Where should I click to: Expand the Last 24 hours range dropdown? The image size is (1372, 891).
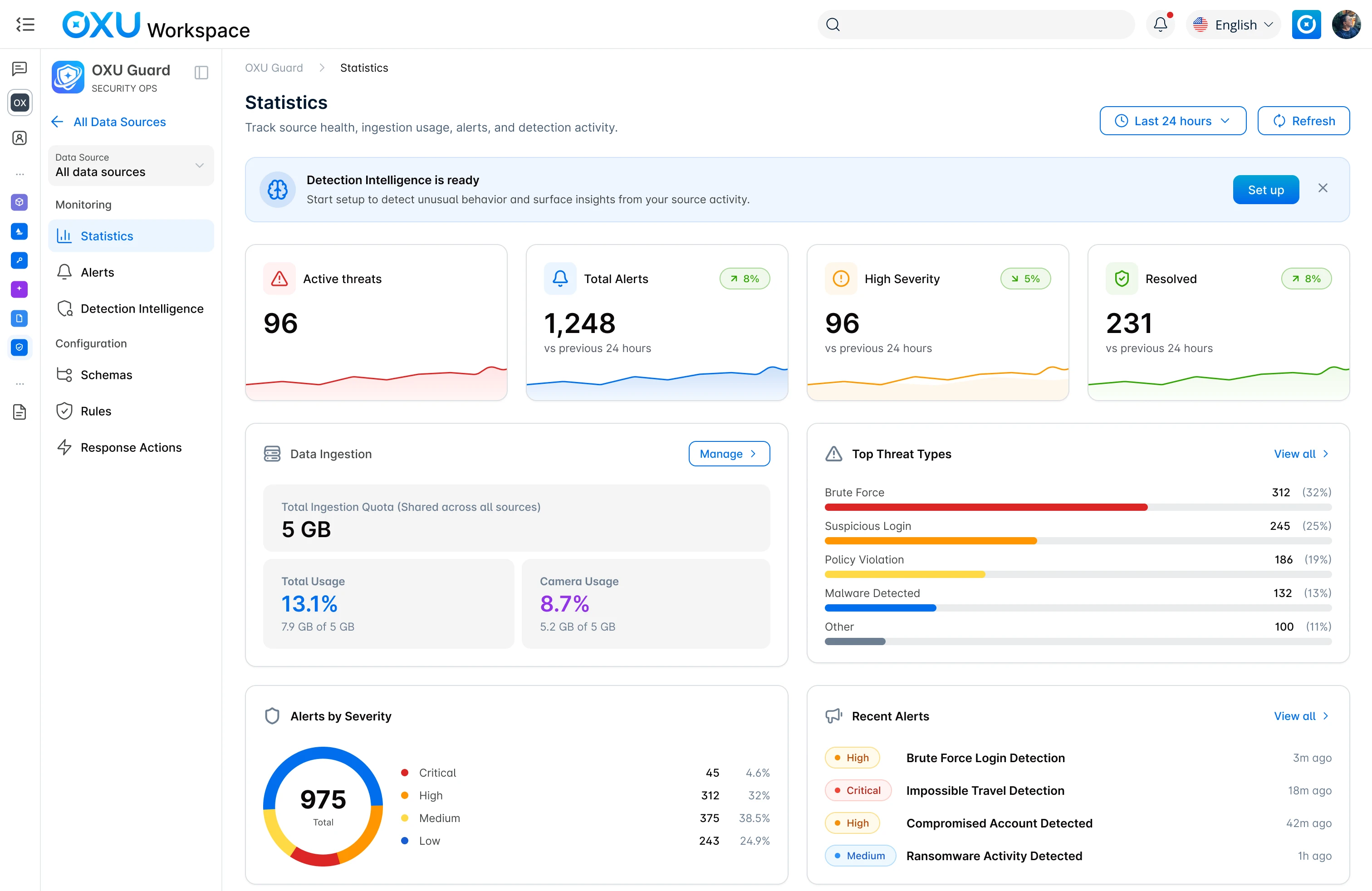[1172, 121]
